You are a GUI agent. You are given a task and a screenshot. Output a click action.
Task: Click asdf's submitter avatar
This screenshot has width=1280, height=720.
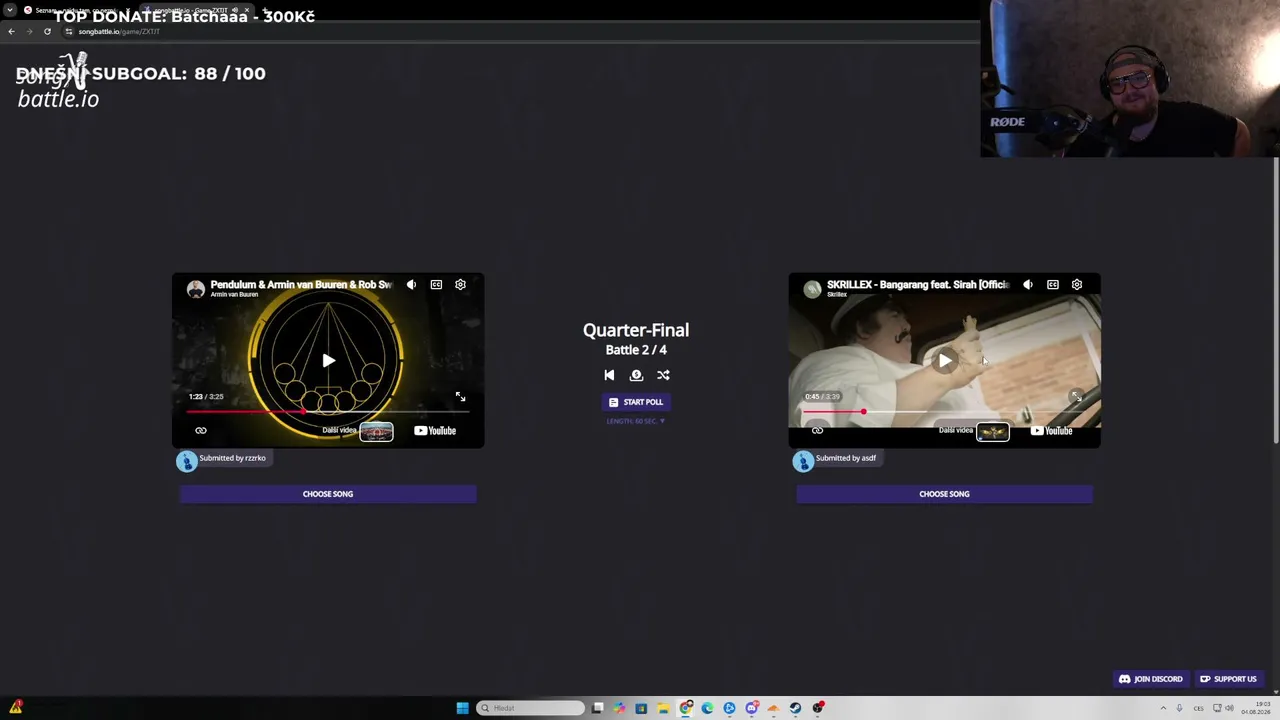click(x=803, y=460)
